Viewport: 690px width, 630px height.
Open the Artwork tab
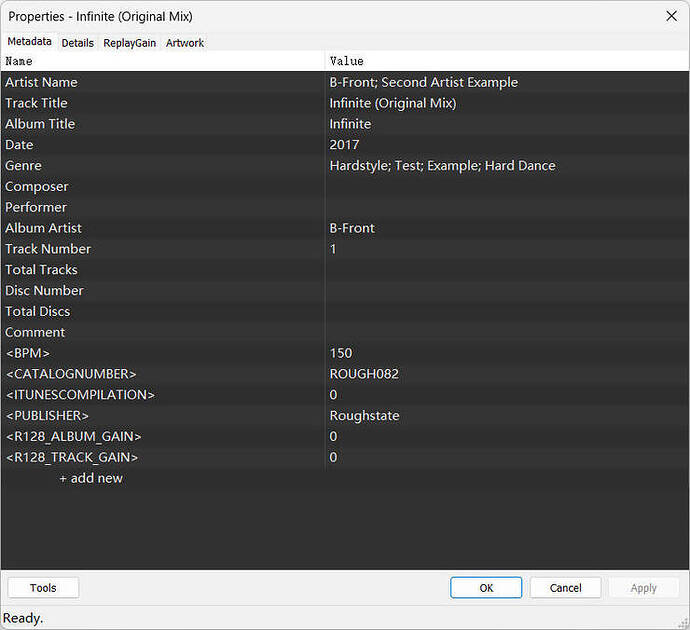point(185,43)
